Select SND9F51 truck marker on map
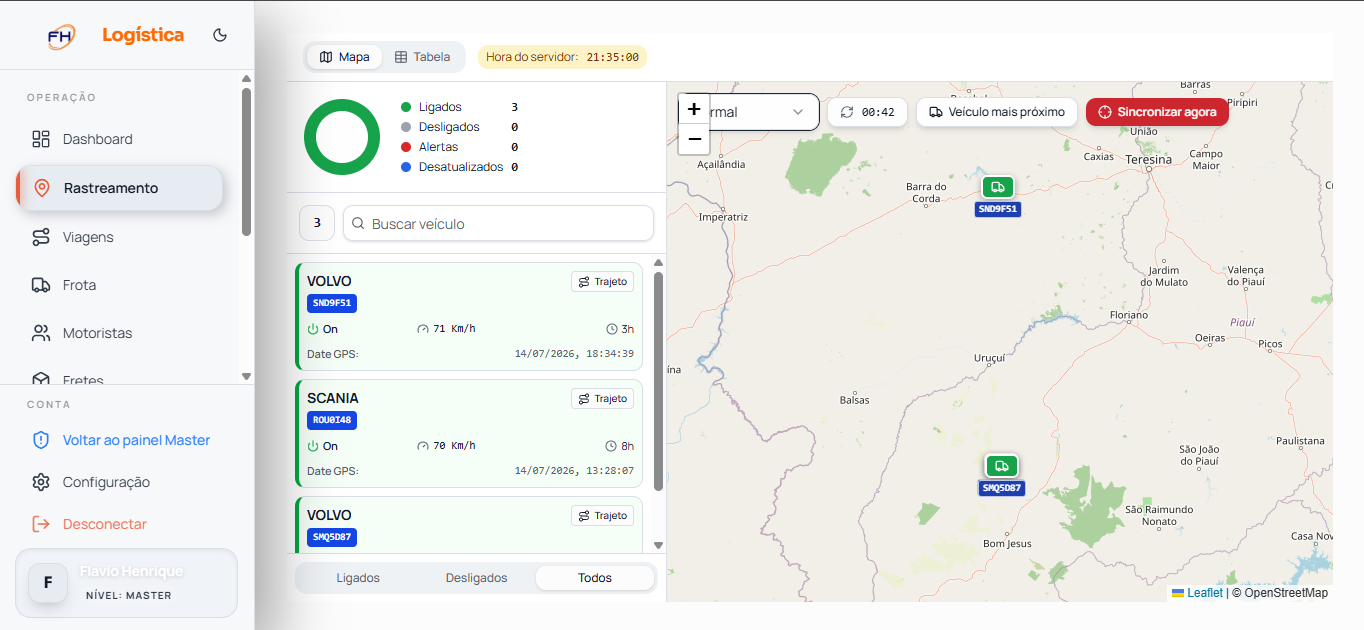Screen dimensions: 1364x630 coord(998,187)
